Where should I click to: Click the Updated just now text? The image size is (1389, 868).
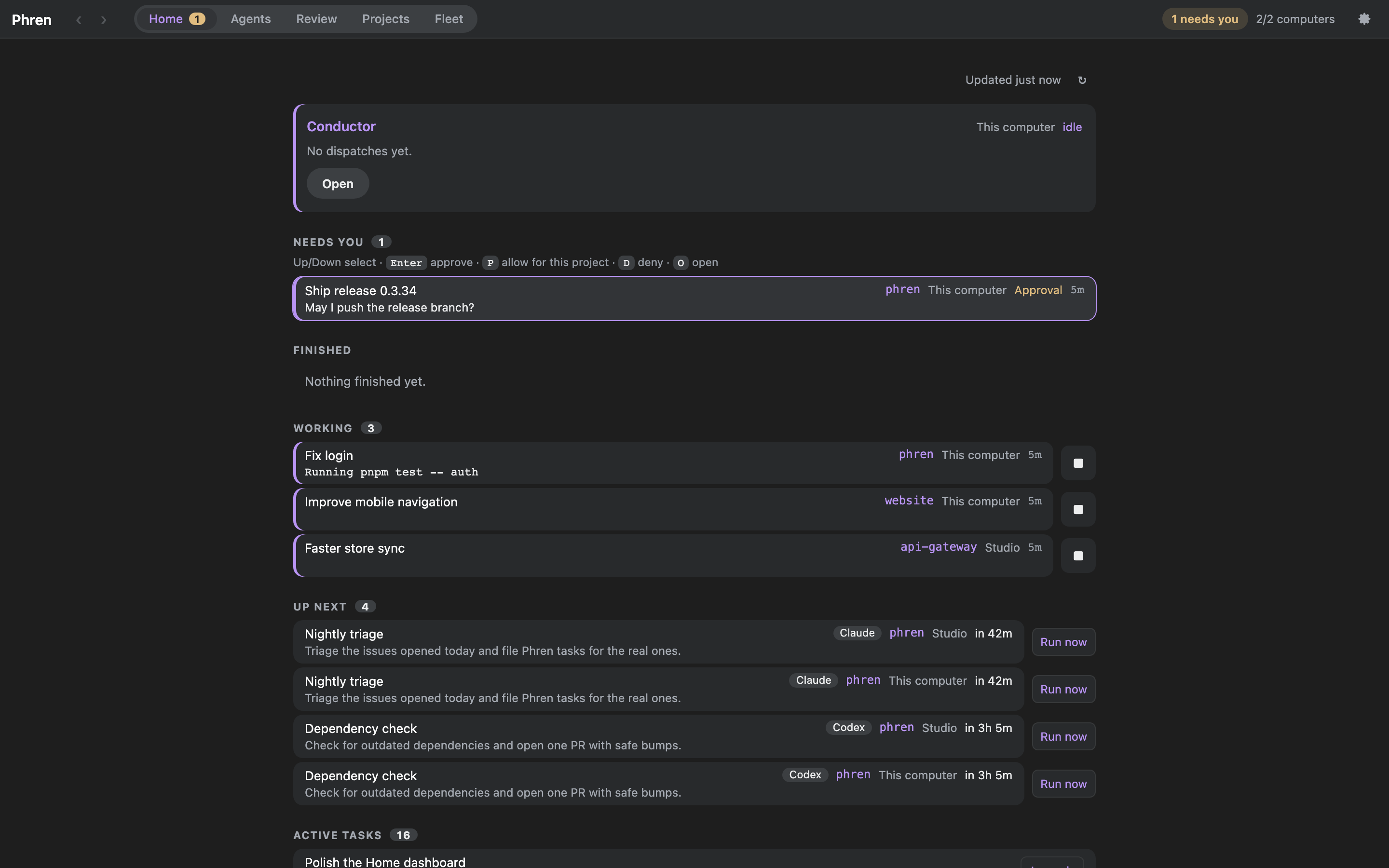click(1012, 80)
